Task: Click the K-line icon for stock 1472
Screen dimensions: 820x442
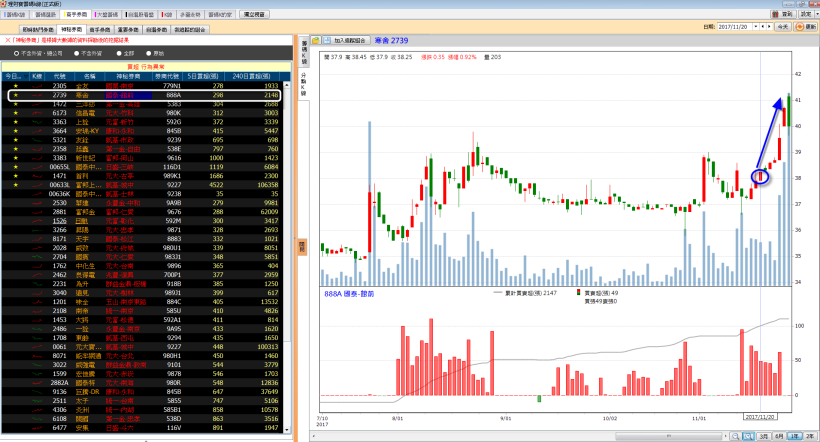Action: [36, 104]
